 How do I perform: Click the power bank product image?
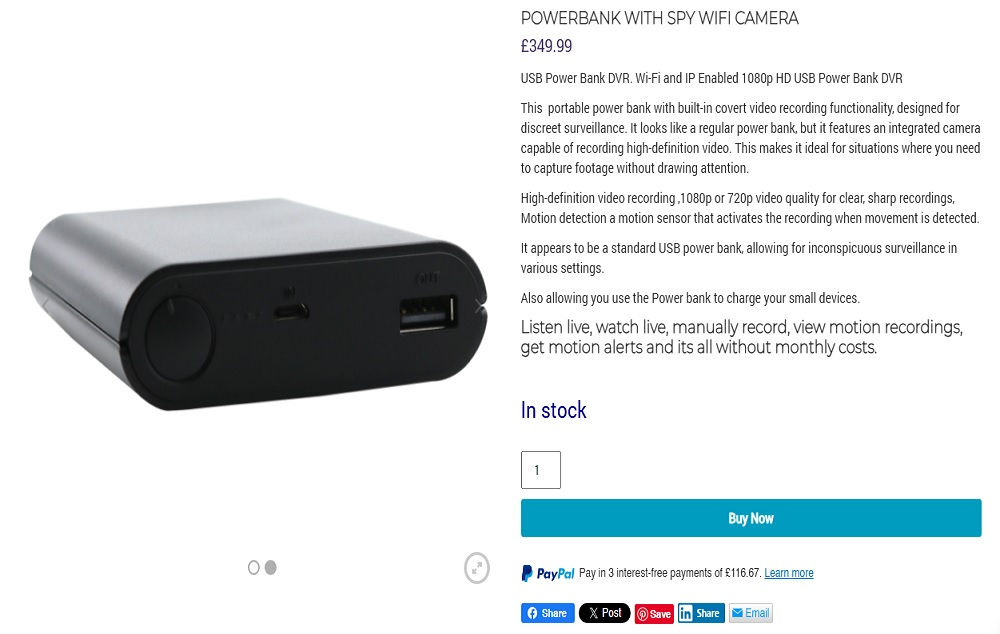(258, 304)
